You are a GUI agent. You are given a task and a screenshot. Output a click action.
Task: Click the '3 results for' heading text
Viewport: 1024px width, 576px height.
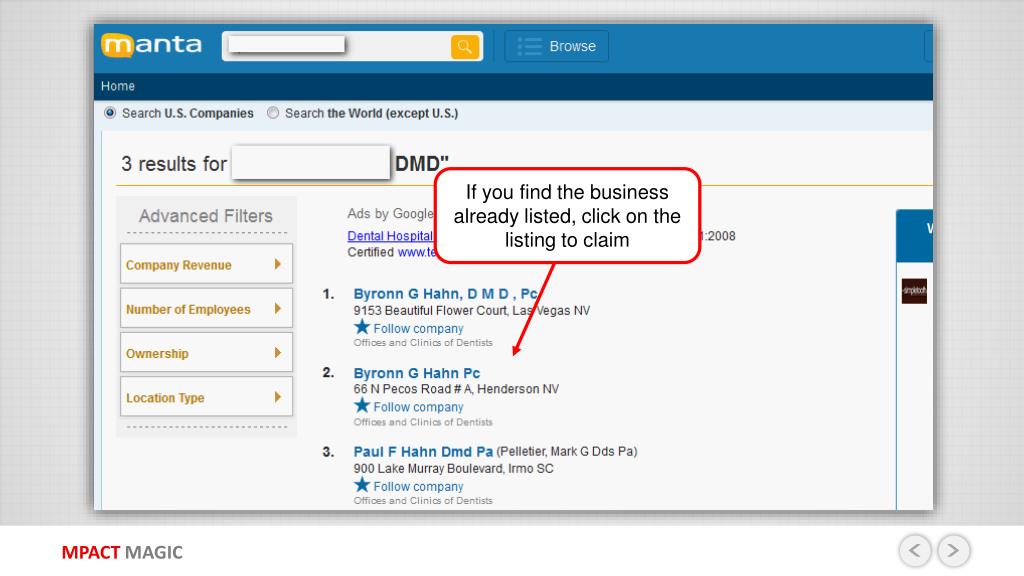174,163
